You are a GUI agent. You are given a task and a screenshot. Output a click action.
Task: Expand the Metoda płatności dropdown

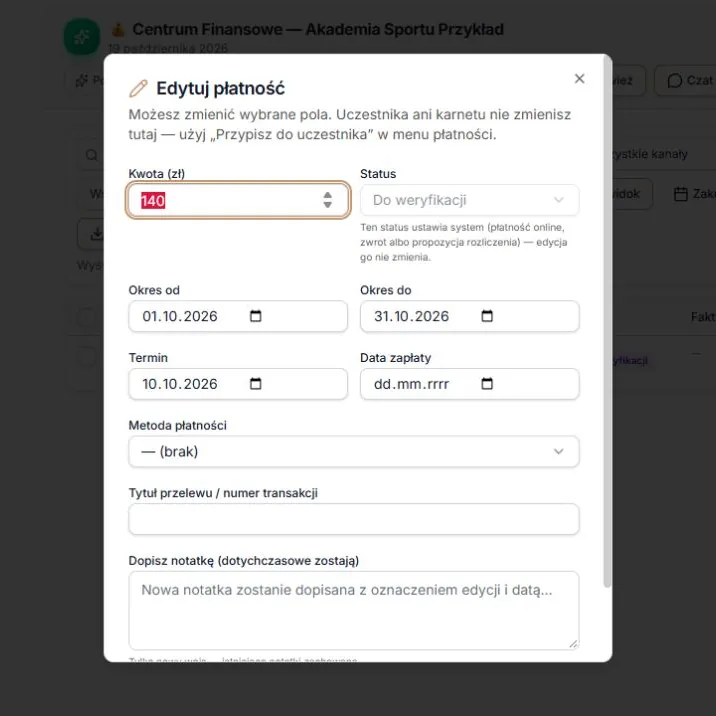[354, 451]
